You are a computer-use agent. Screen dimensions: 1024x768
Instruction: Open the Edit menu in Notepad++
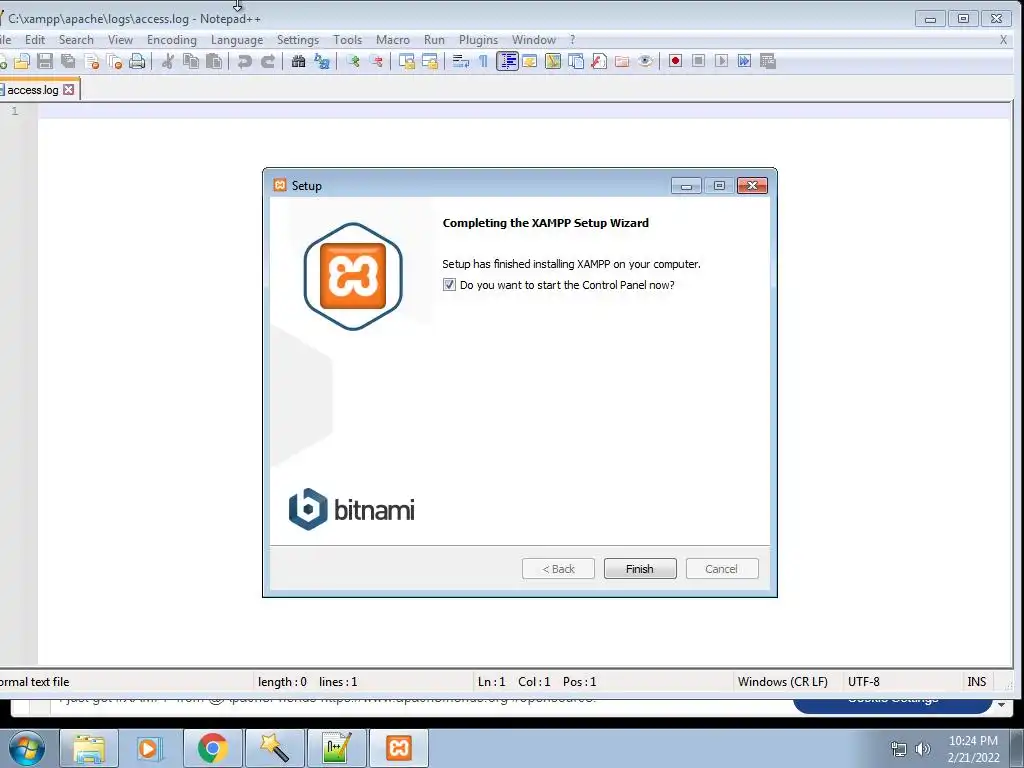tap(35, 40)
